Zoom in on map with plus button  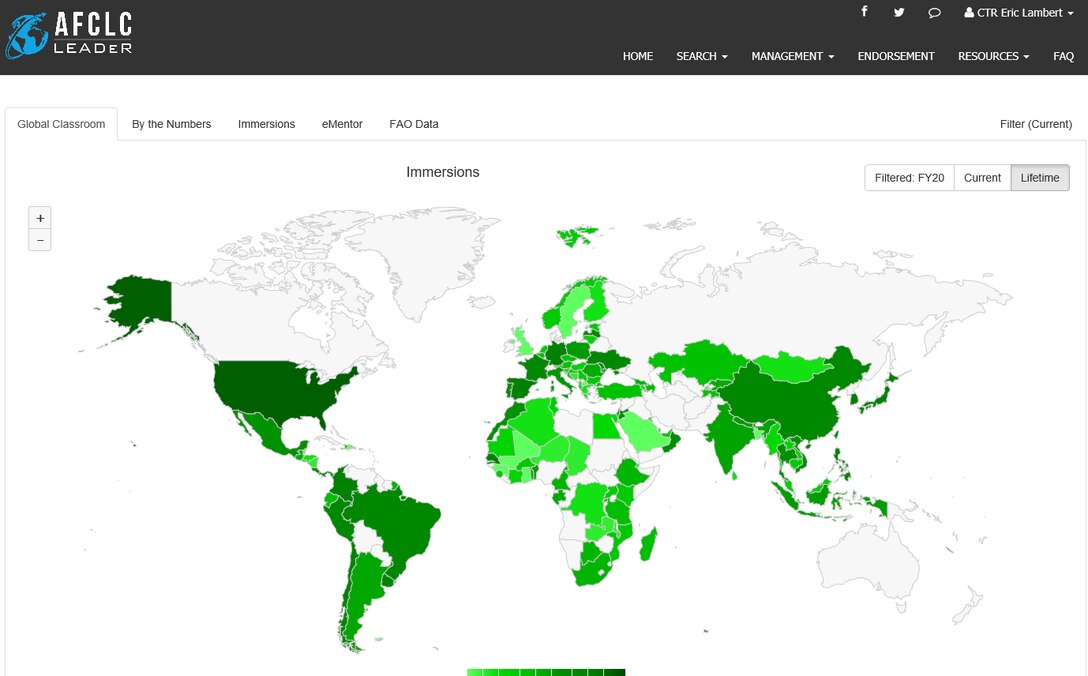[40, 218]
